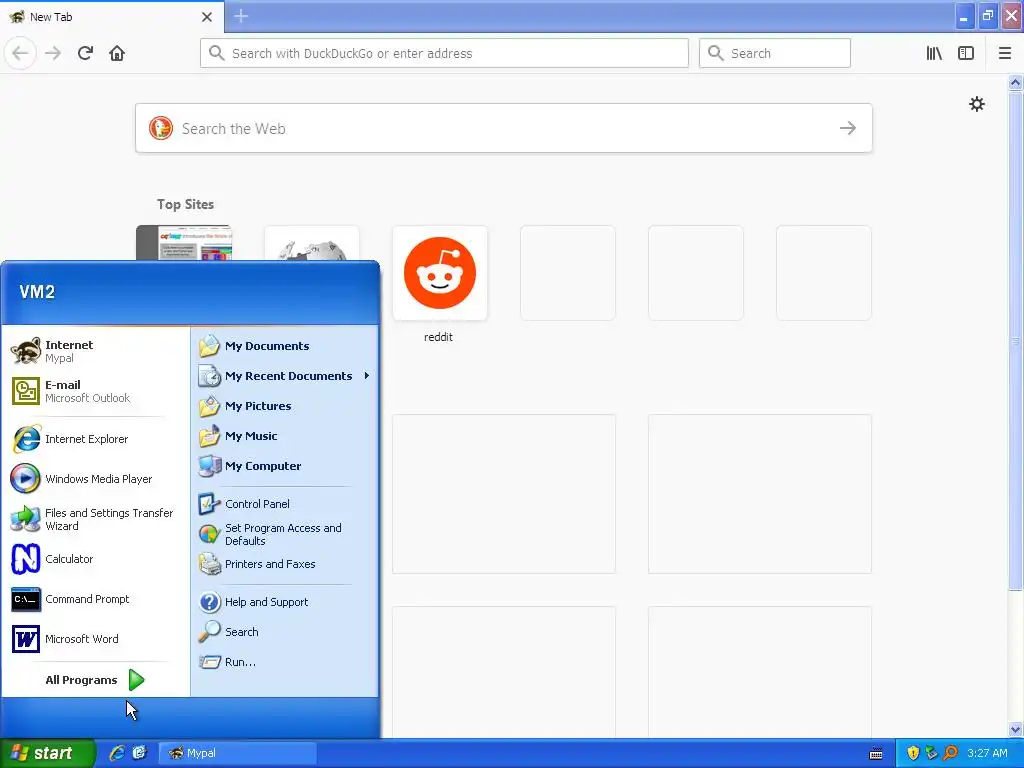Go to browser Home page
Screen dimensions: 1024x768
click(x=117, y=54)
